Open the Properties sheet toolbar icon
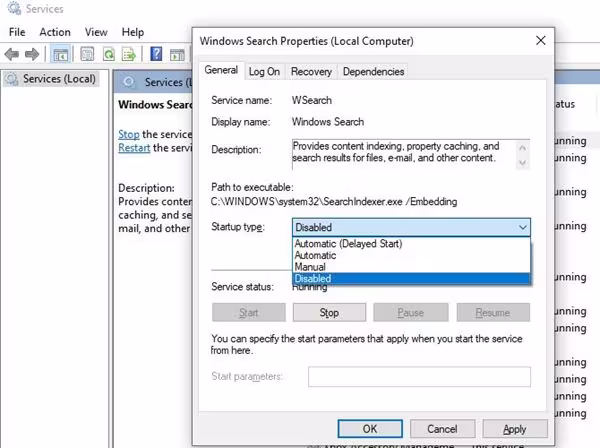 click(87, 54)
